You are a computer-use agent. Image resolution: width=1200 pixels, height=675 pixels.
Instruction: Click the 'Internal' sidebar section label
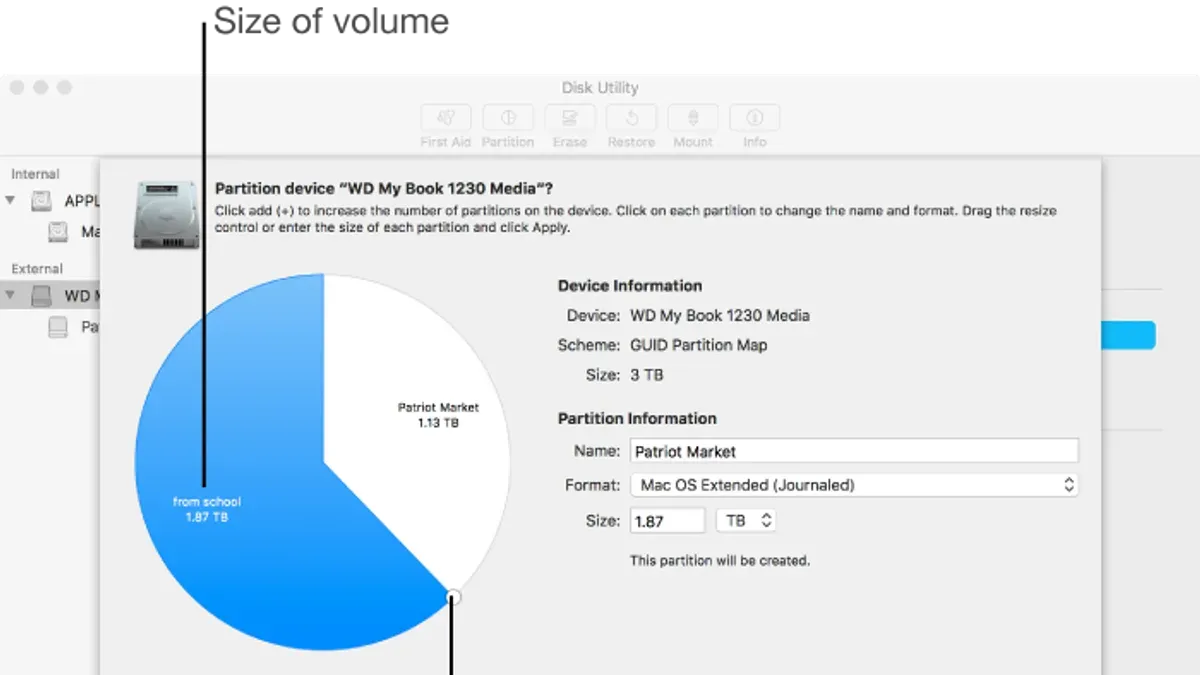click(x=35, y=174)
